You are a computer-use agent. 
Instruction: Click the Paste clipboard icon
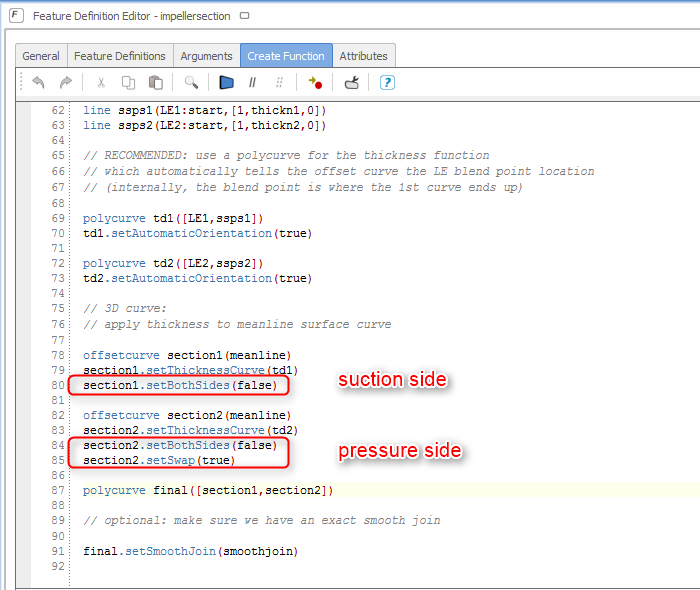(x=156, y=83)
